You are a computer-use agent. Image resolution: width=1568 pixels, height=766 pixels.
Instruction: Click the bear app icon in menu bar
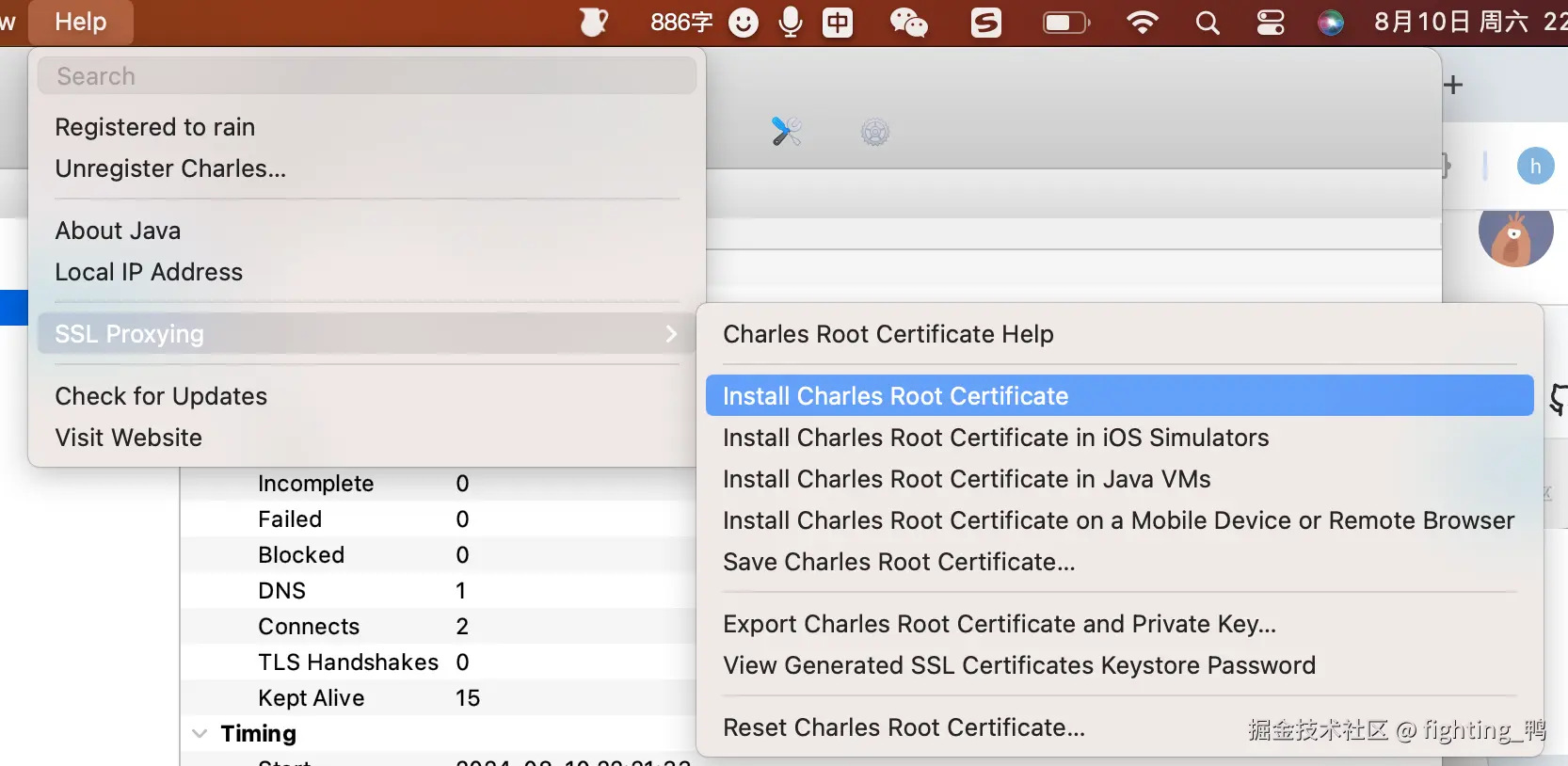point(594,22)
